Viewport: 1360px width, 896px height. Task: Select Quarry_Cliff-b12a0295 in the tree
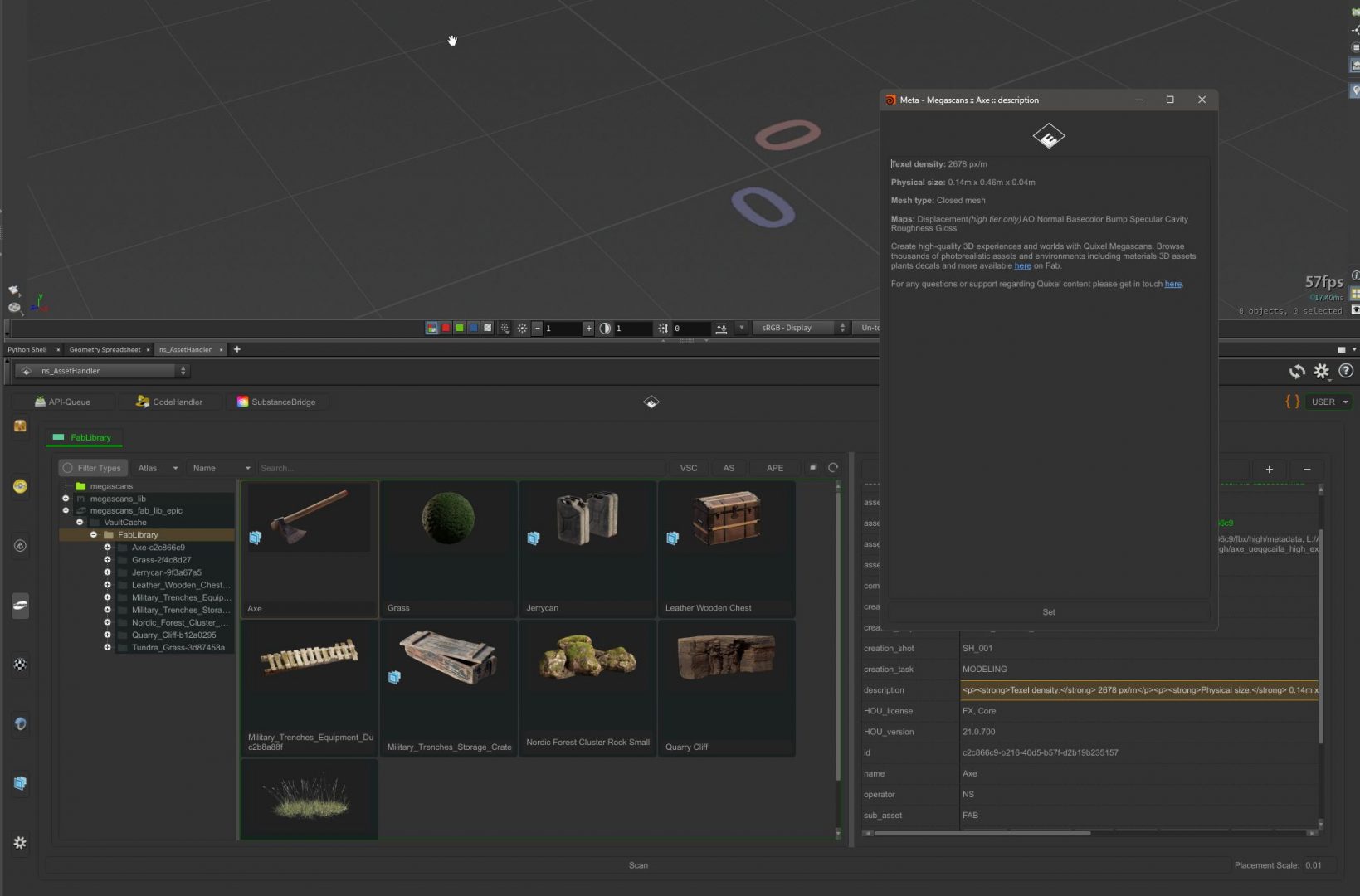click(173, 635)
